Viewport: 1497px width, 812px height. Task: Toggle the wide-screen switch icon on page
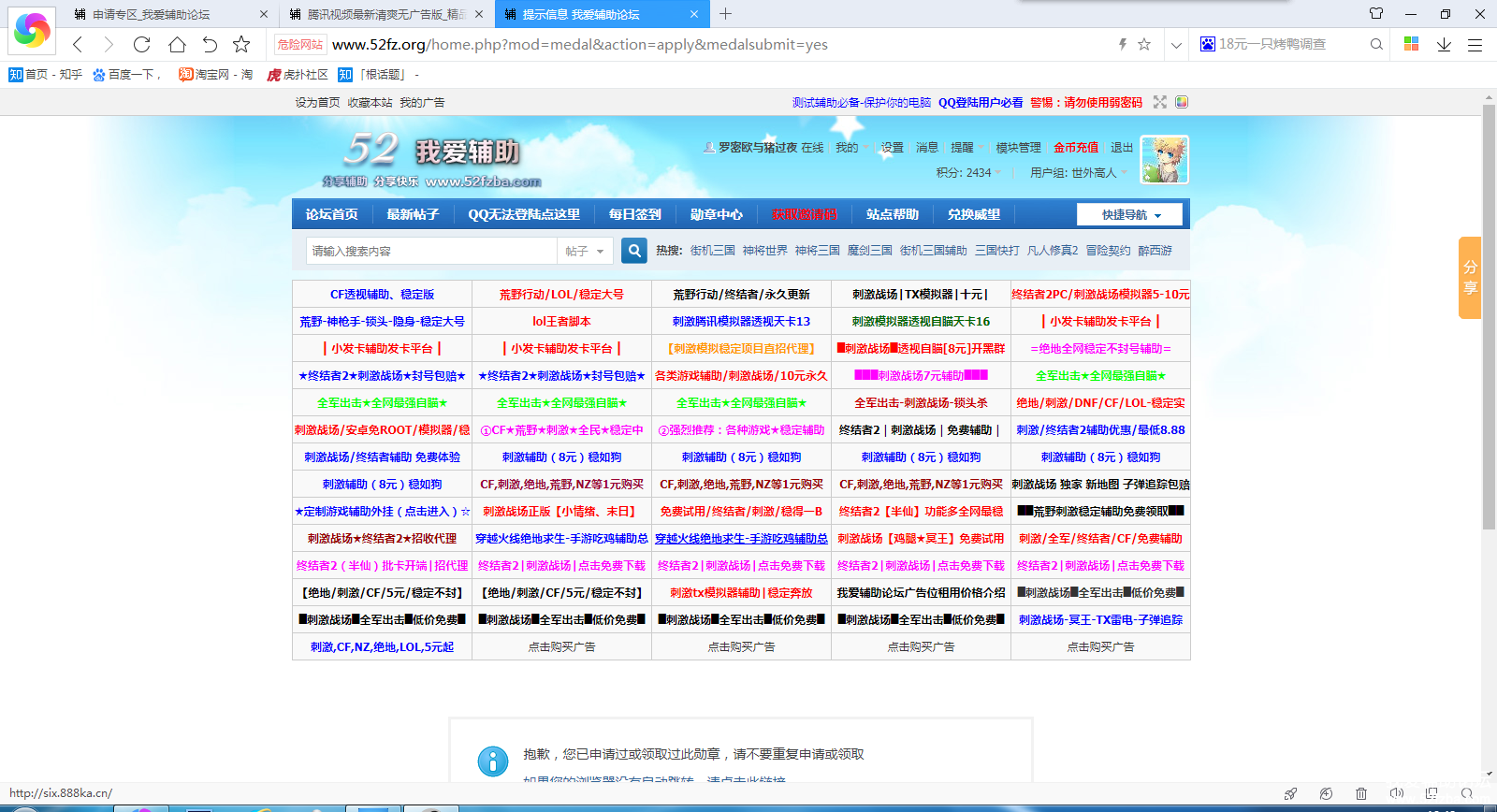click(x=1160, y=102)
